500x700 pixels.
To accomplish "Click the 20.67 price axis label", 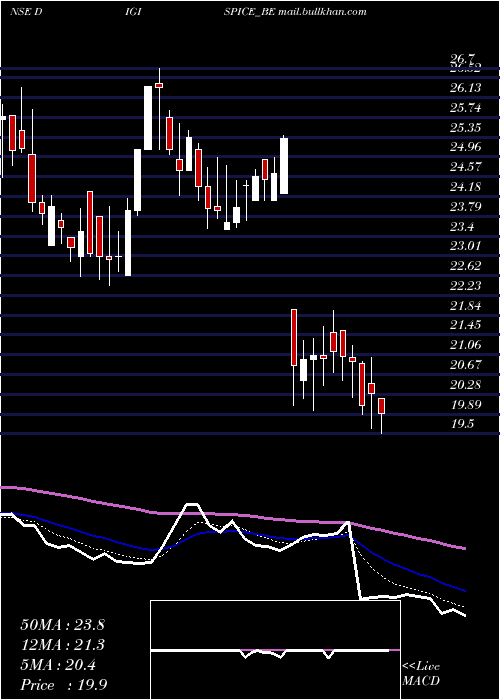I will pos(466,365).
